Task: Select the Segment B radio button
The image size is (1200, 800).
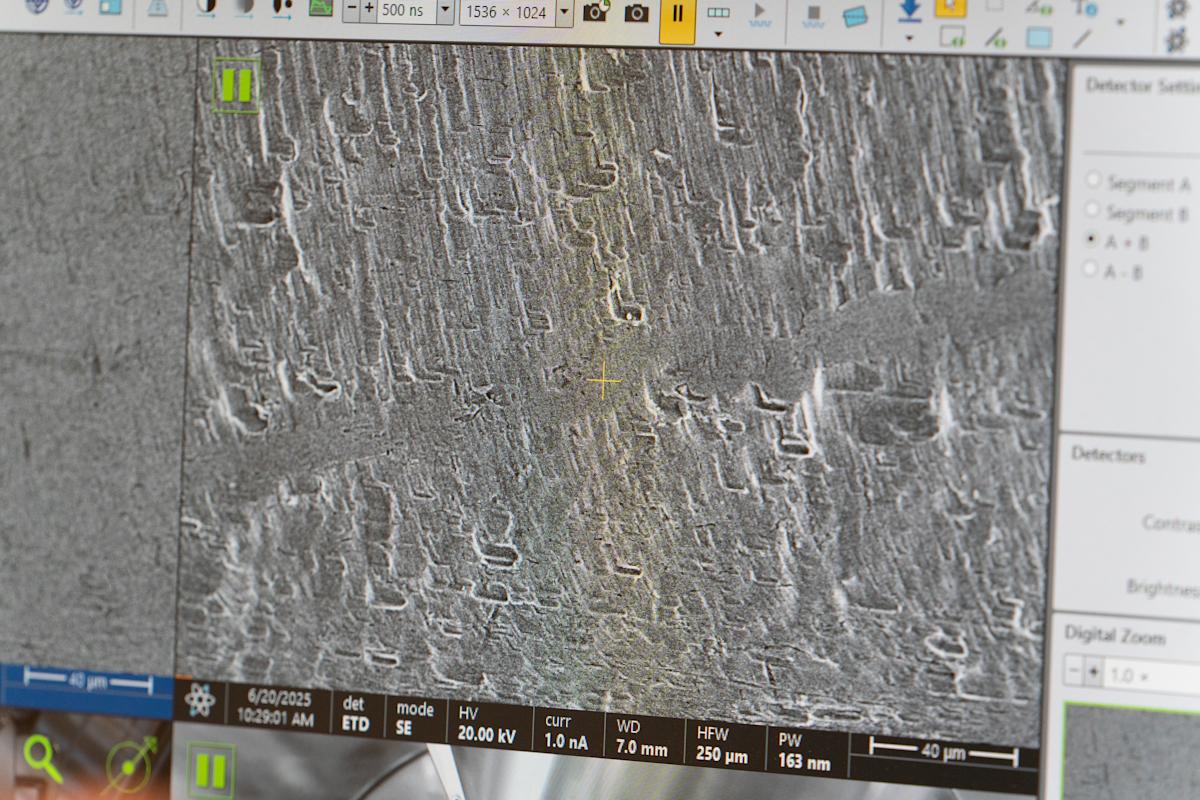Action: point(1092,211)
